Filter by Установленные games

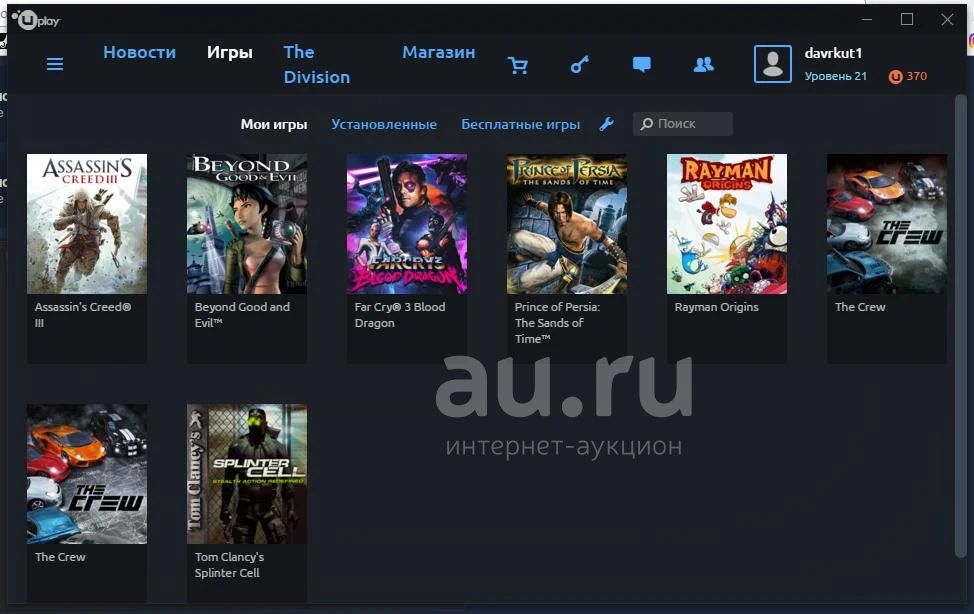tap(384, 124)
